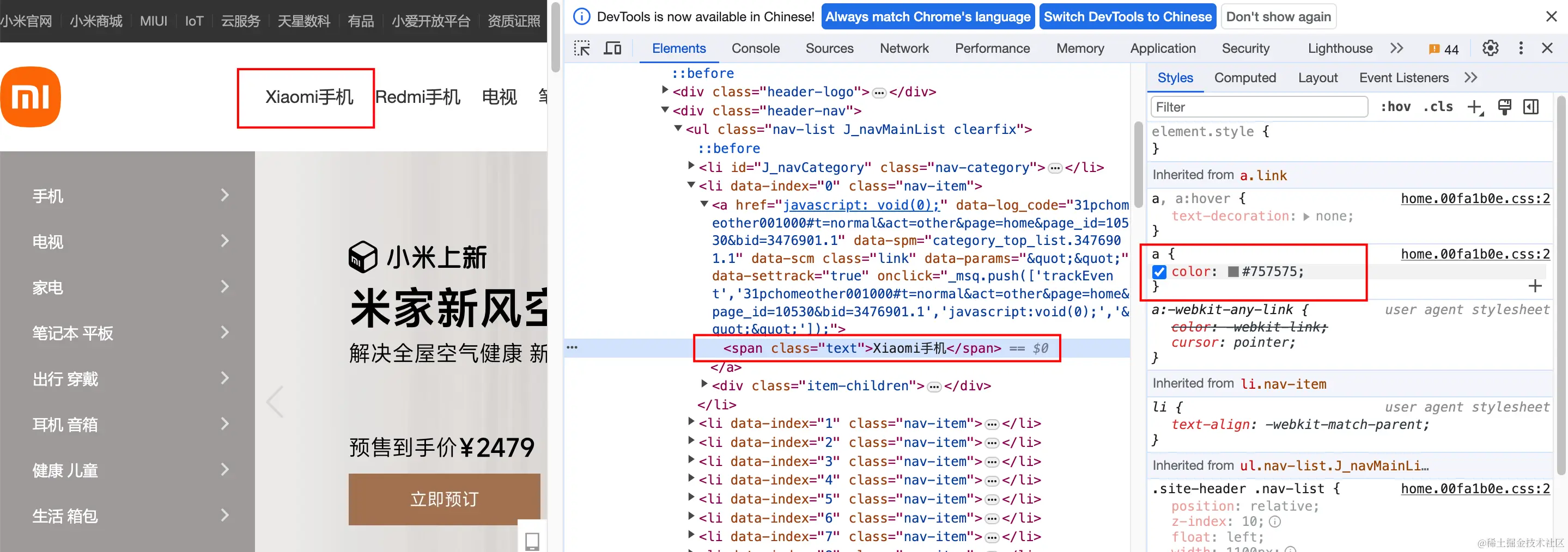Open home.00fa1b0e.css link for a rule
The width and height of the screenshot is (1568, 552).
tap(1475, 254)
